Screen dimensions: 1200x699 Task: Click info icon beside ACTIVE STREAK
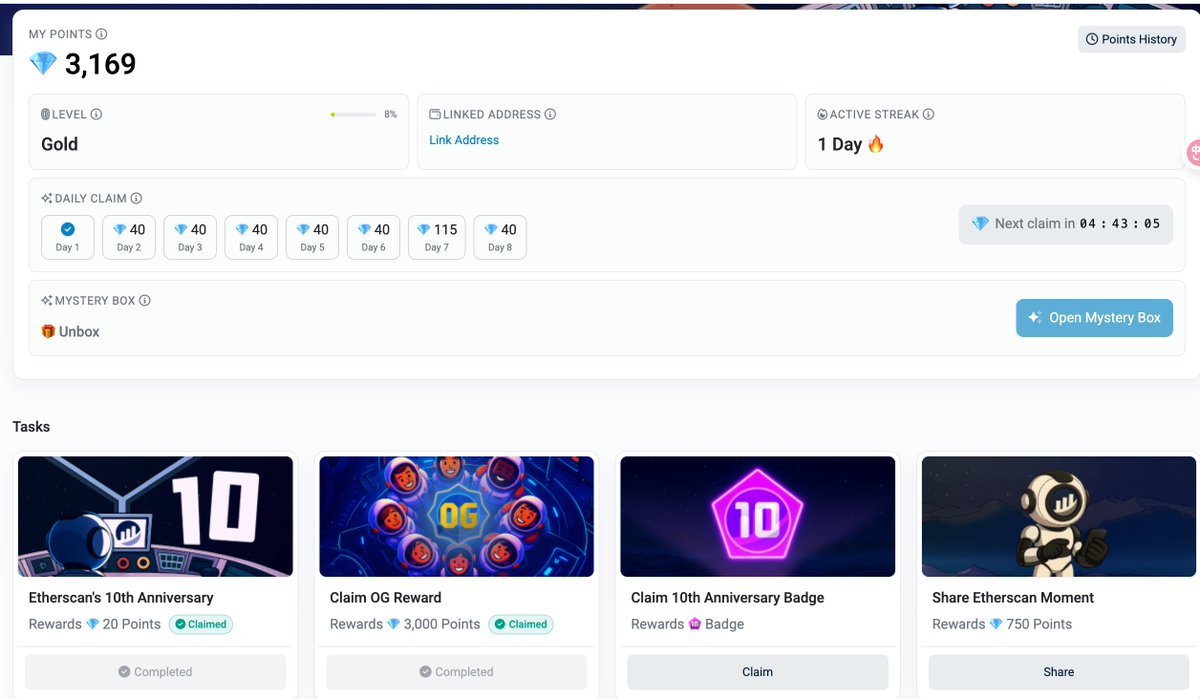click(x=928, y=114)
